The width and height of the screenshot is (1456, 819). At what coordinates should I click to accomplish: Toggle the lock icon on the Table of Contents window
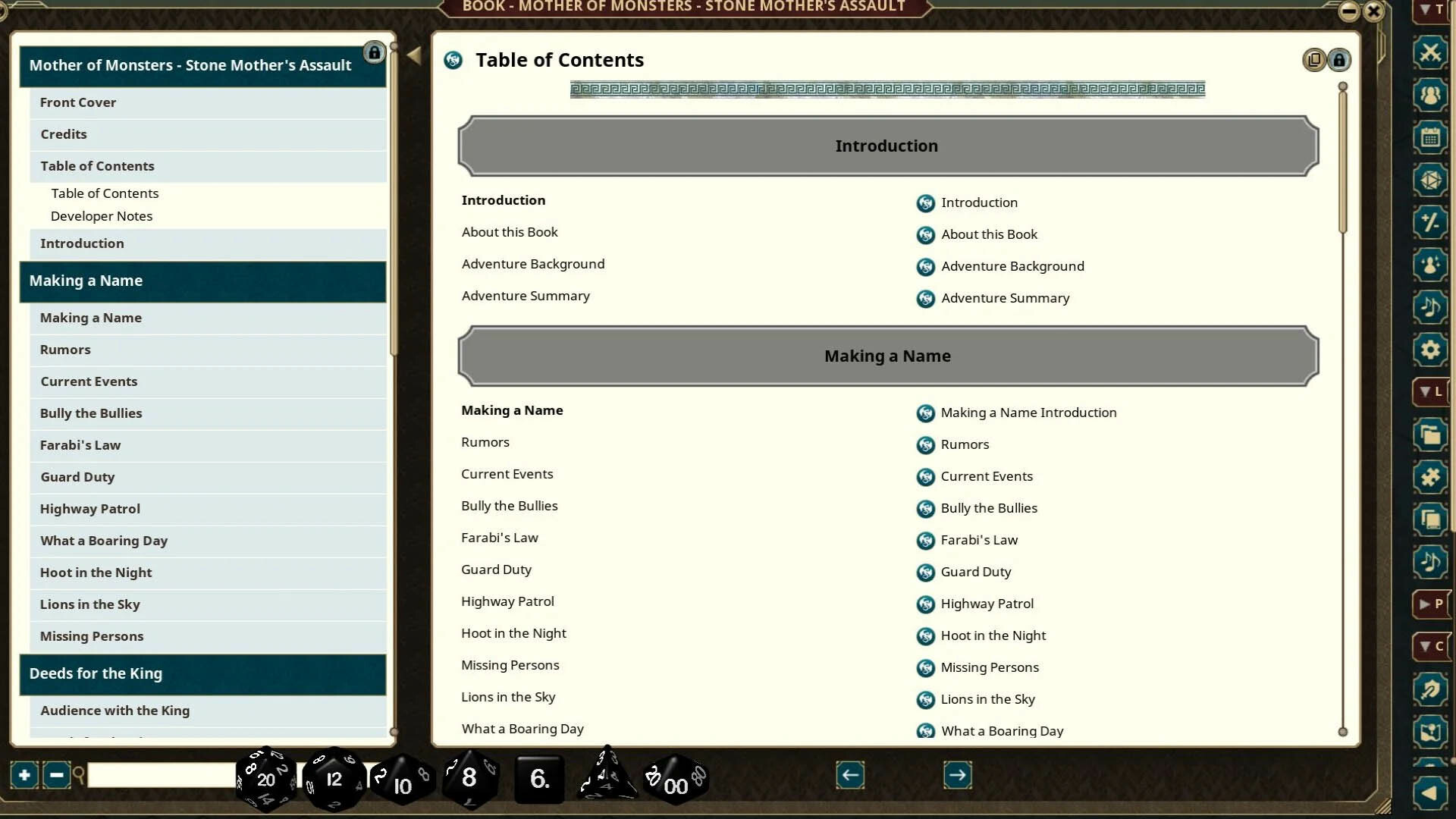(x=1339, y=60)
